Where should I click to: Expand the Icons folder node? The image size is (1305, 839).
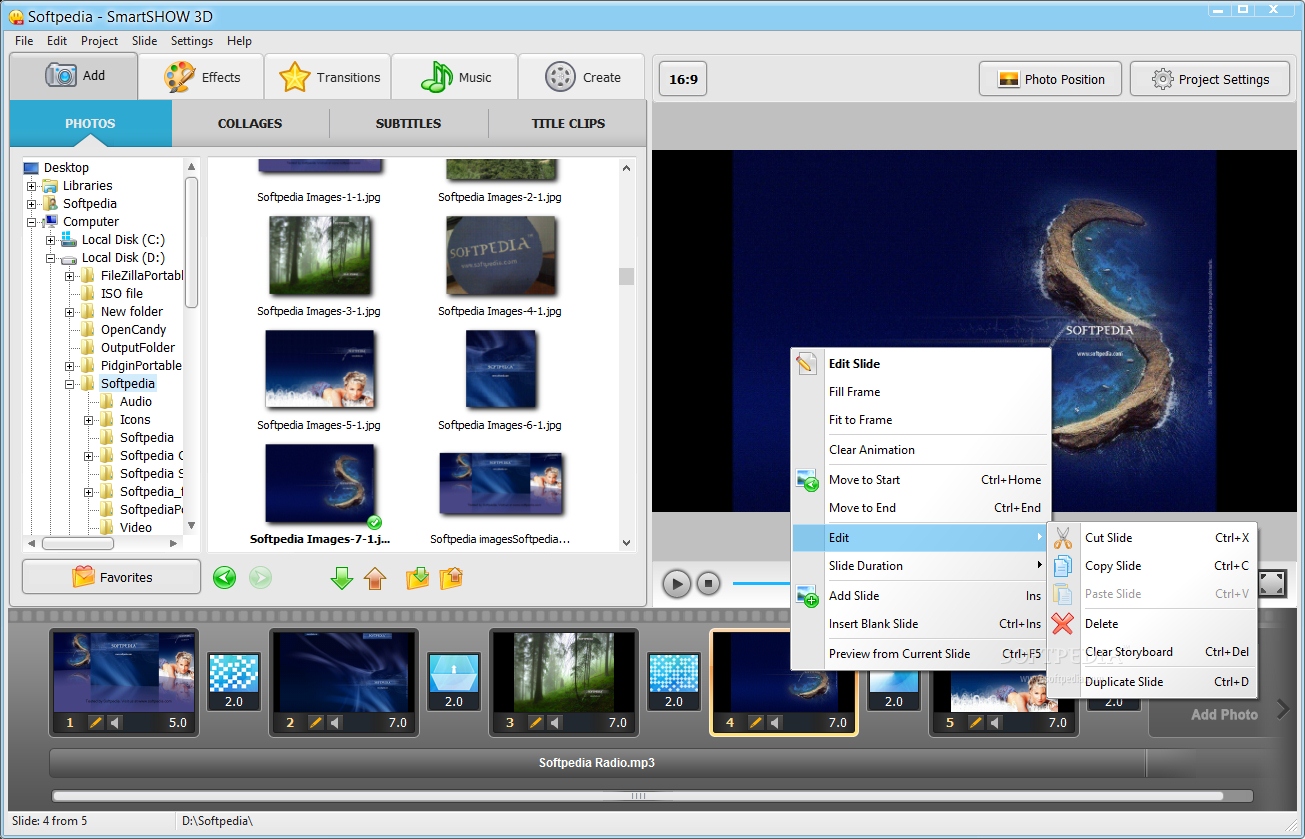pyautogui.click(x=89, y=420)
